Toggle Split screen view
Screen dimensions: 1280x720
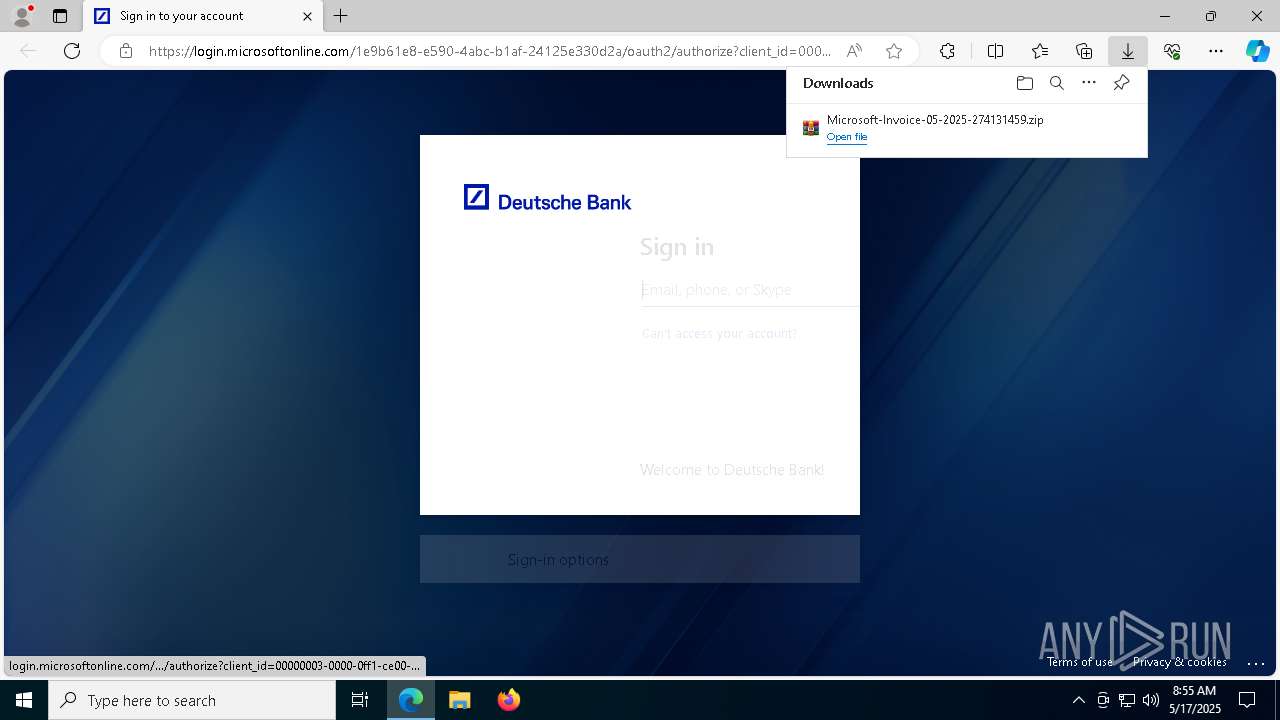click(x=995, y=51)
